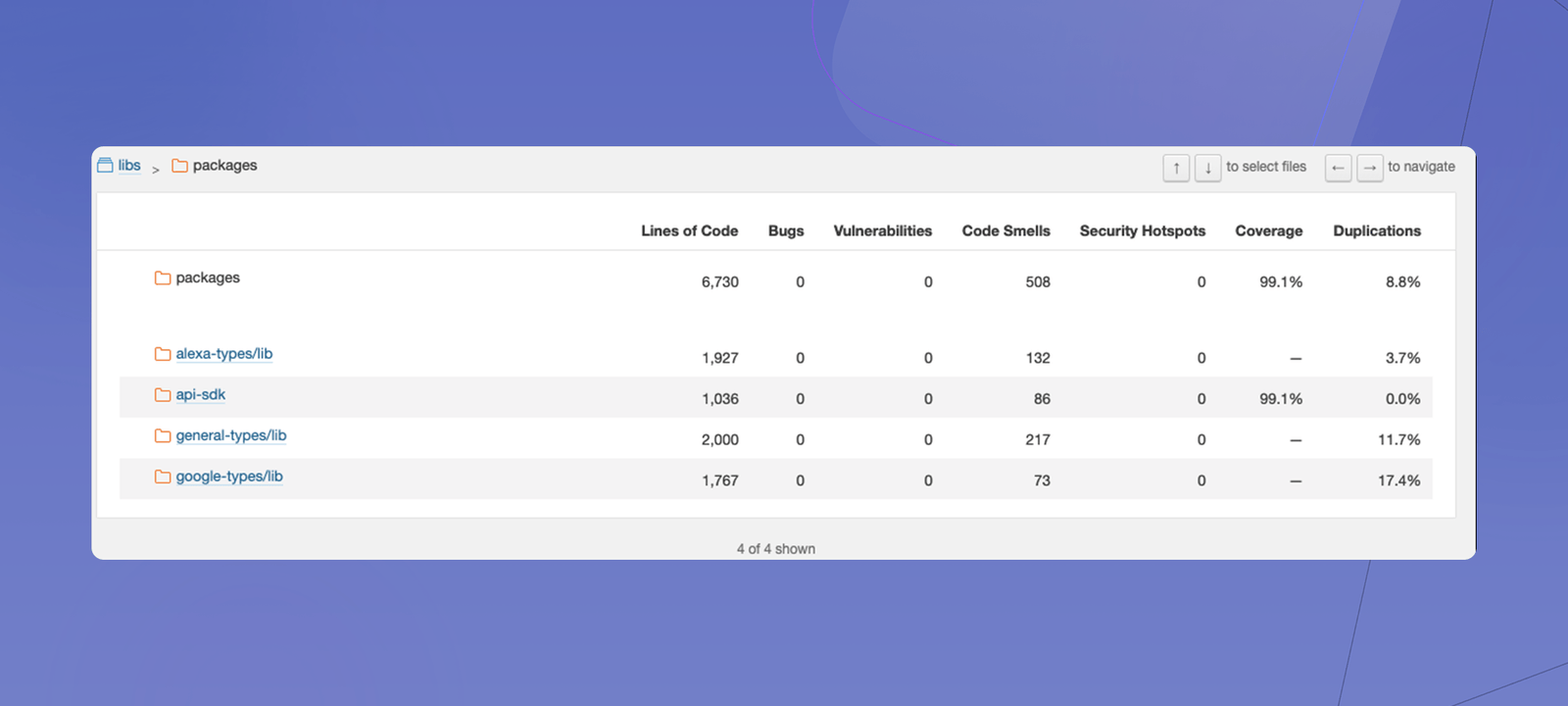This screenshot has height=706, width=1568.
Task: Click the right arrow navigate key
Action: click(1369, 168)
